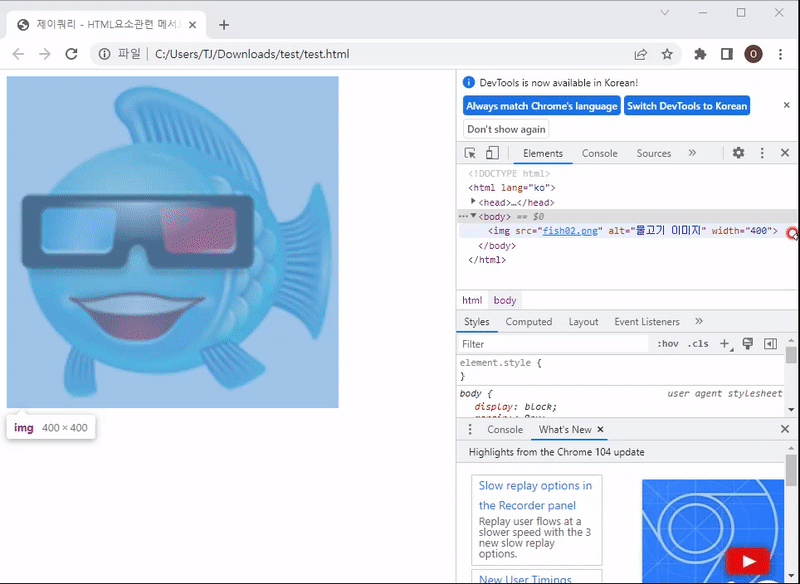
Task: Open DevTools settings gear
Action: coord(738,153)
